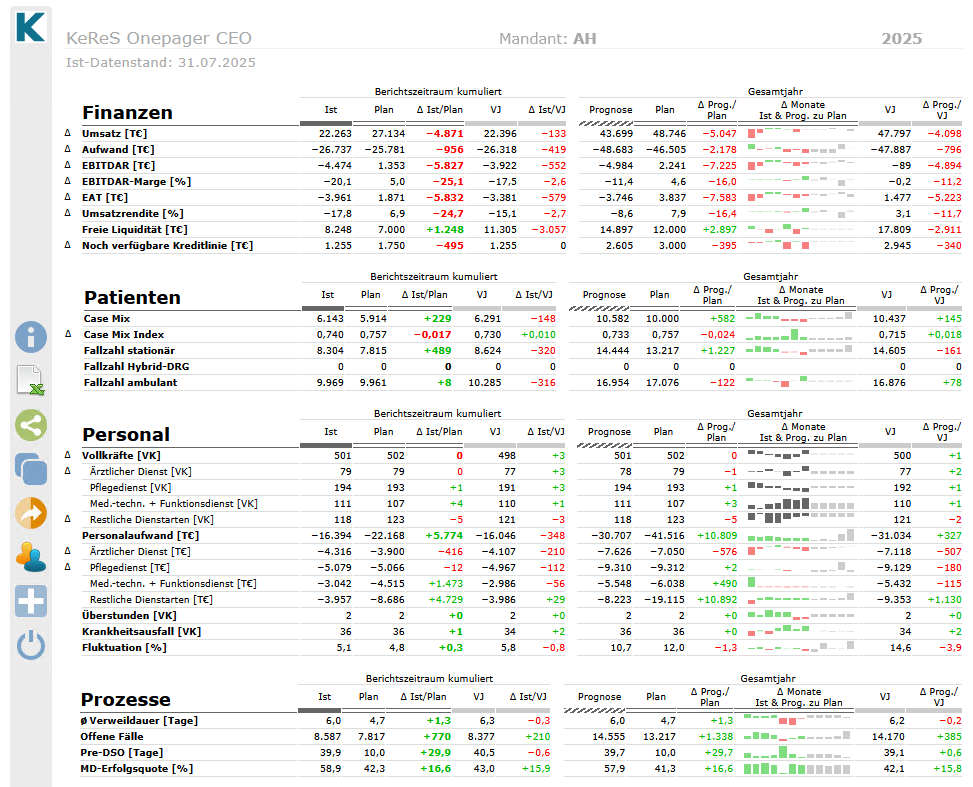This screenshot has height=787, width=973.
Task: Click the year 2025 in the header
Action: click(x=902, y=38)
